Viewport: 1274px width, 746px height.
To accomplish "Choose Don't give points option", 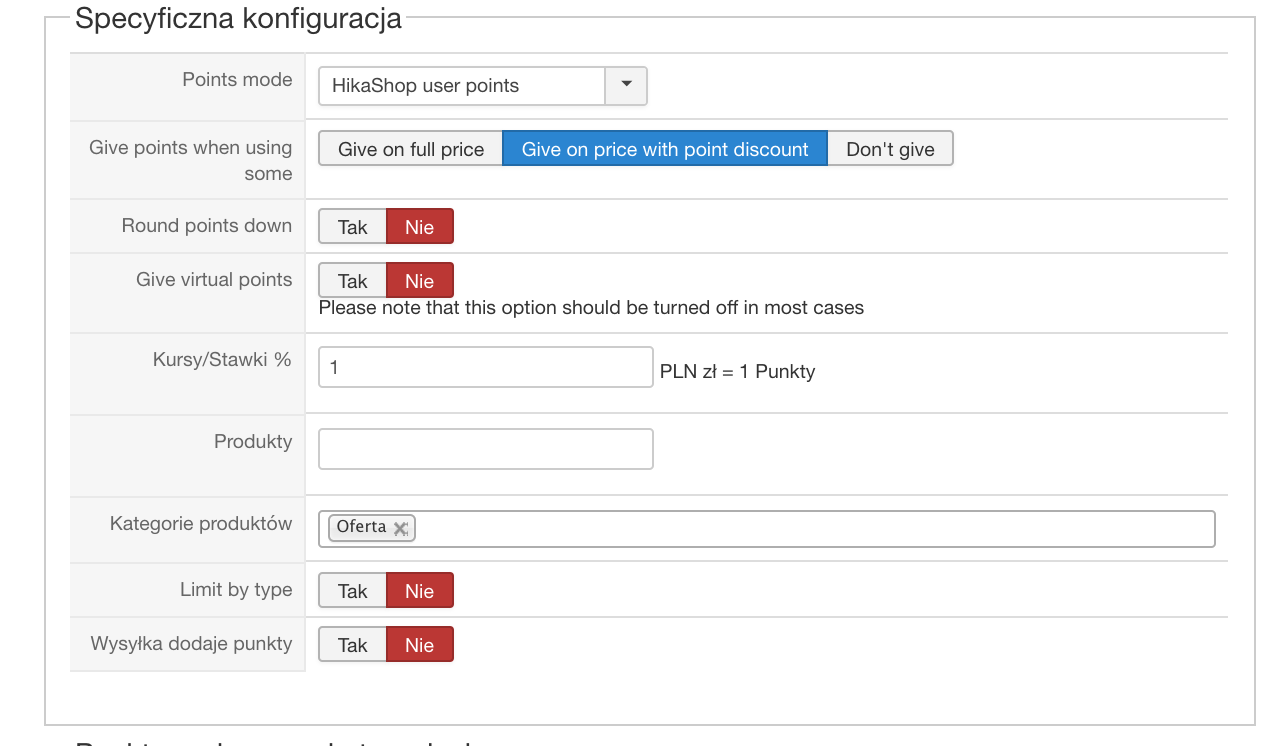I will (x=890, y=149).
